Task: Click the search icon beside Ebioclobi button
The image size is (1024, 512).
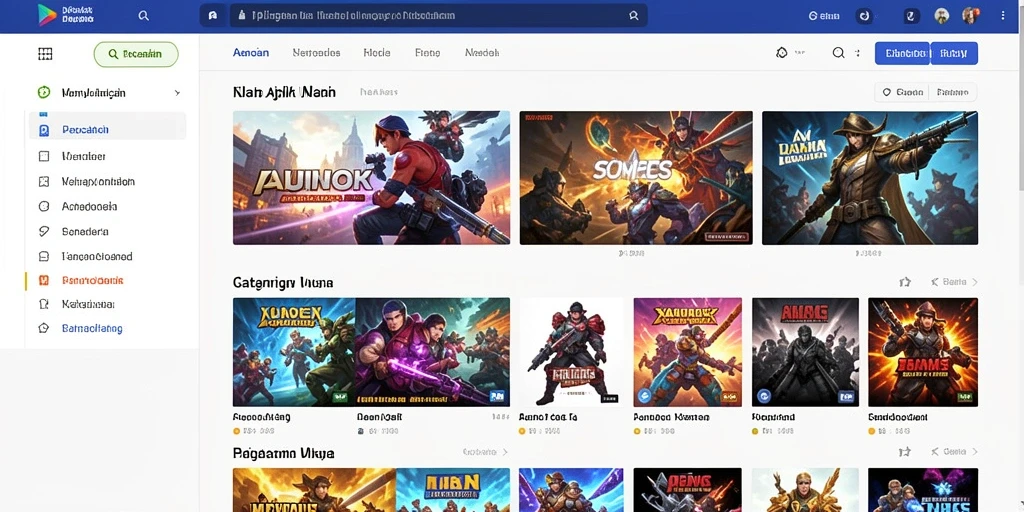Action: pos(839,53)
